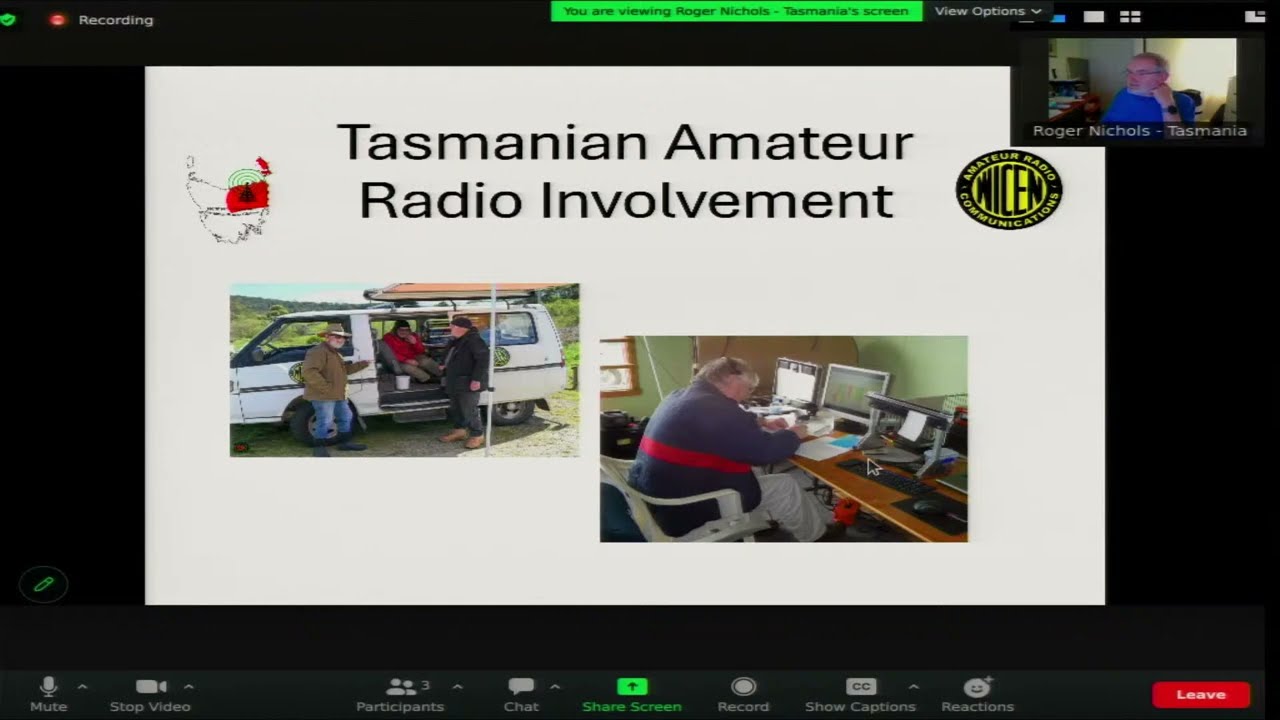Click the WICEN Amateur Radio logo

pyautogui.click(x=1009, y=190)
